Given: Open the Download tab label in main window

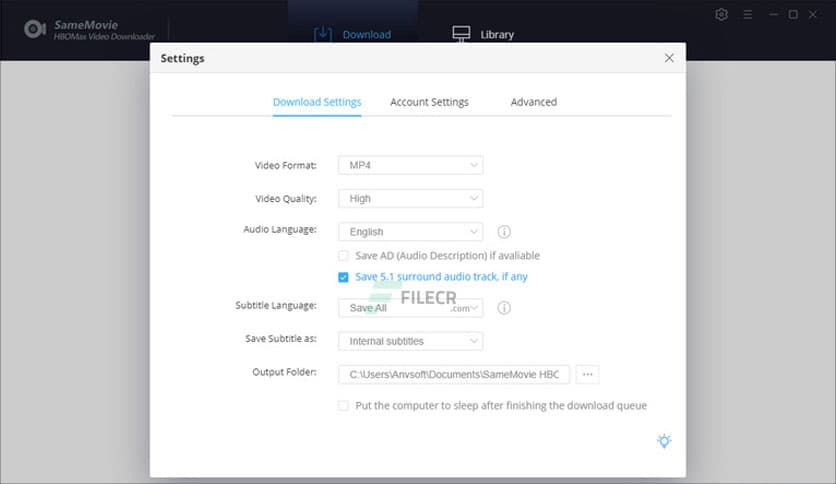Looking at the screenshot, I should pyautogui.click(x=366, y=35).
